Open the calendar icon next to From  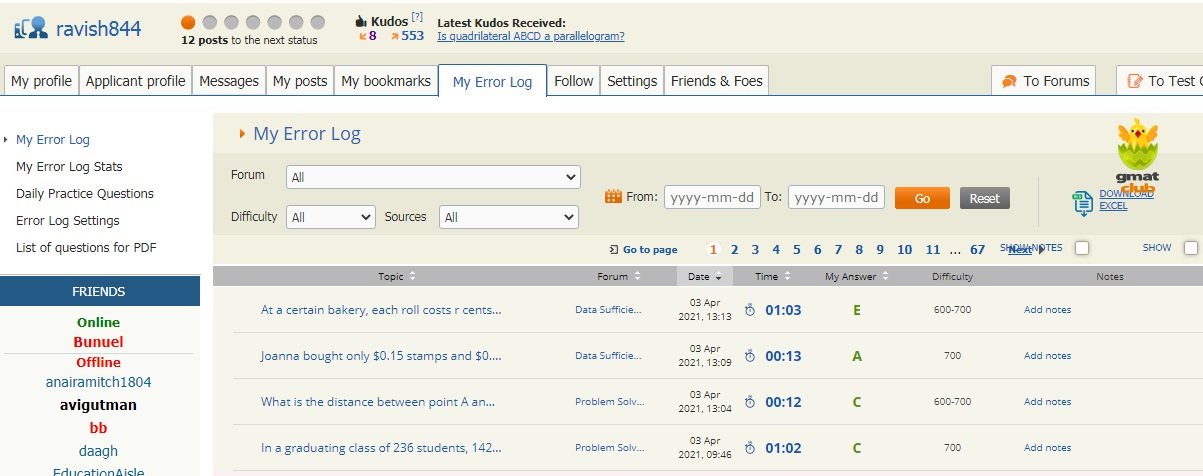pyautogui.click(x=614, y=197)
